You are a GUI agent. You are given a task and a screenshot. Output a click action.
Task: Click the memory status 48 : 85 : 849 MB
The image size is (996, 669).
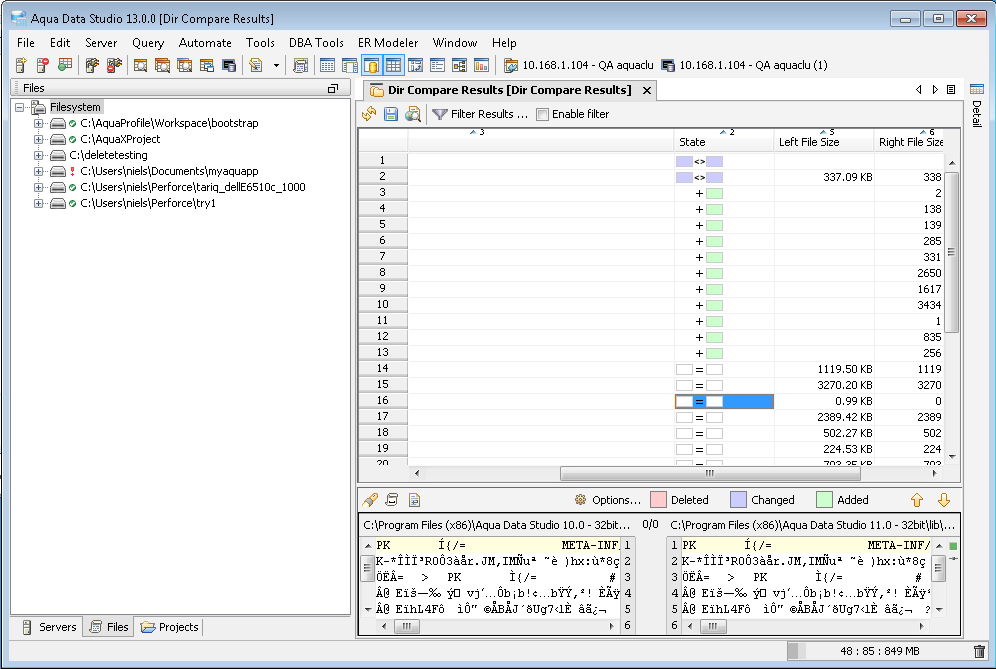(879, 651)
